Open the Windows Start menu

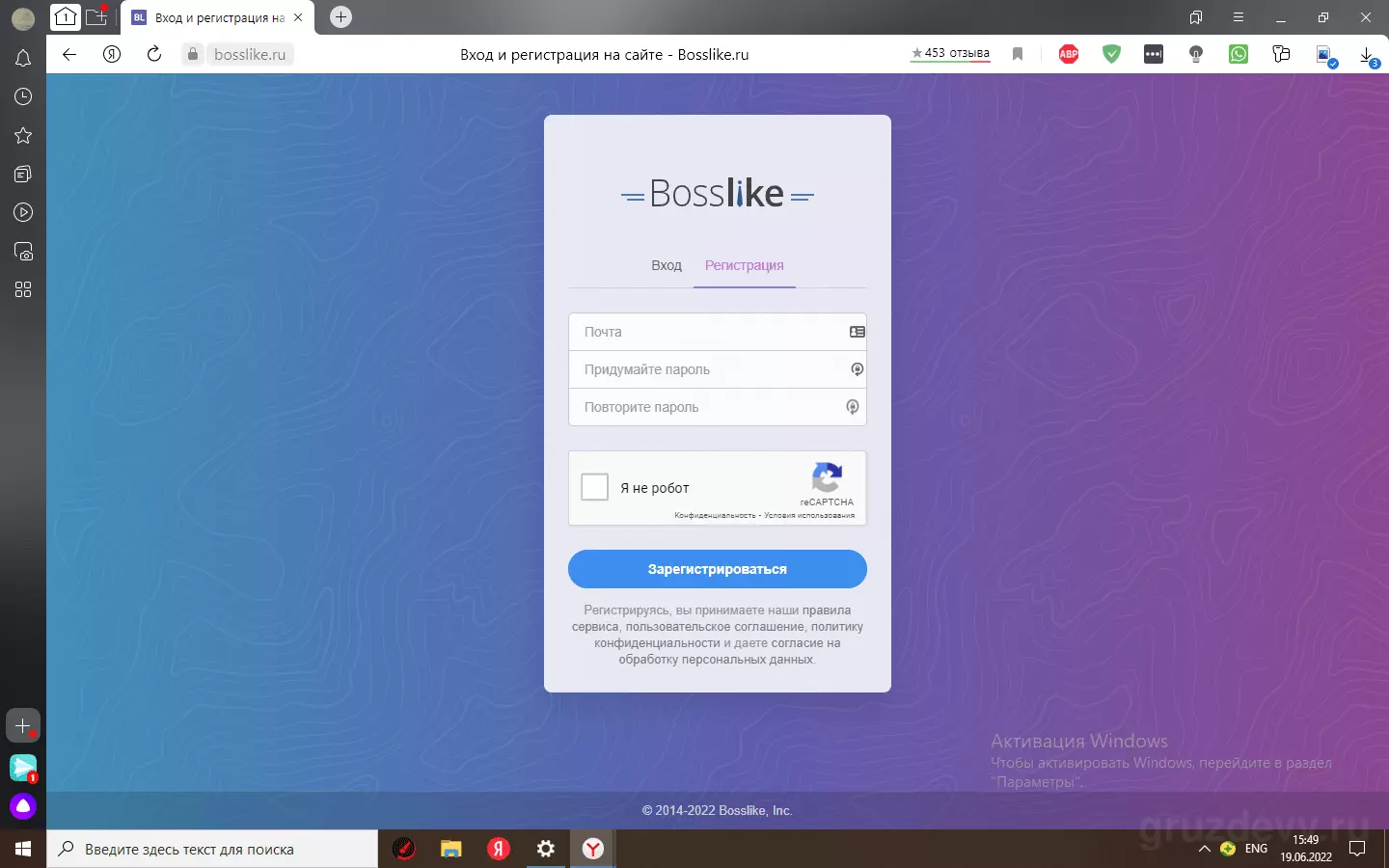tap(23, 849)
